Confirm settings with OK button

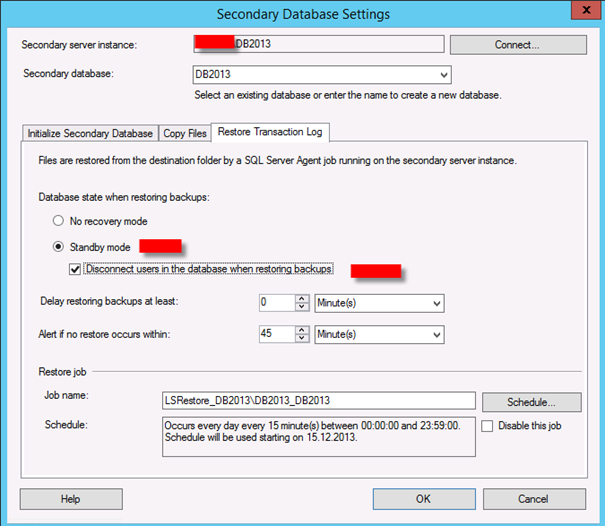[x=424, y=499]
